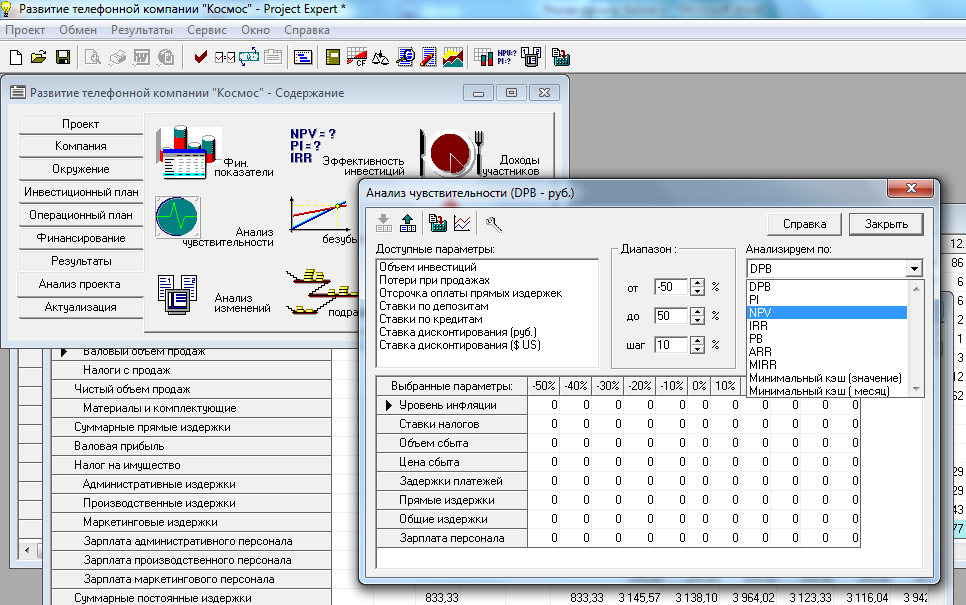Click the wrench settings icon in dialog

[x=493, y=223]
